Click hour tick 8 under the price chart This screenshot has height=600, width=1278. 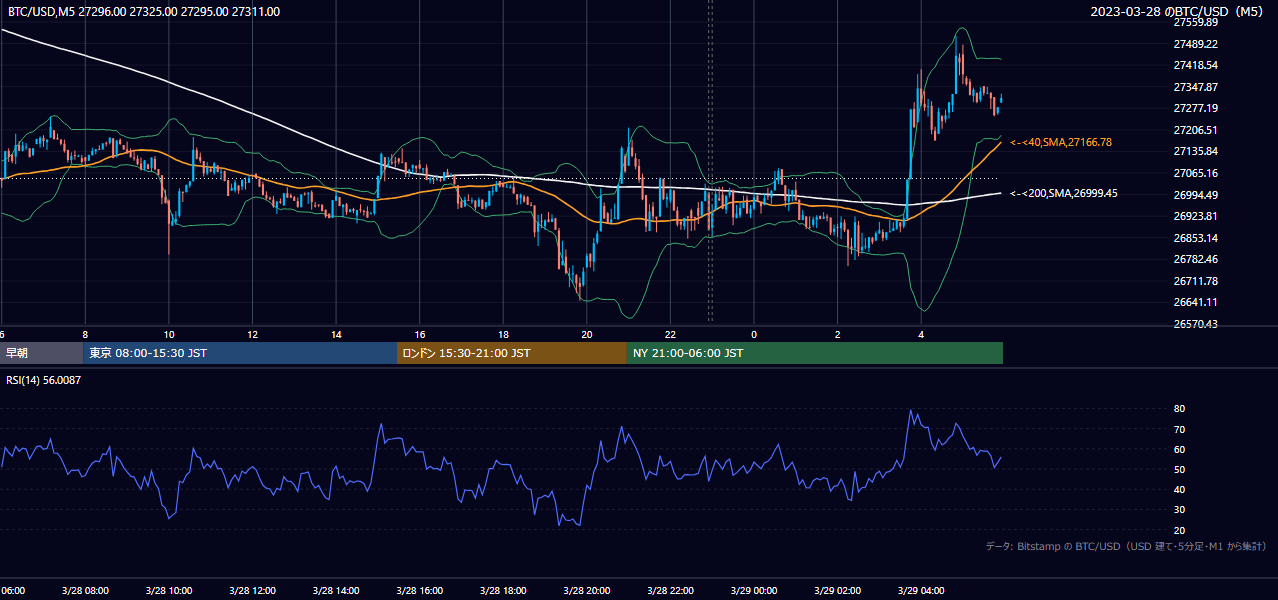click(x=85, y=334)
